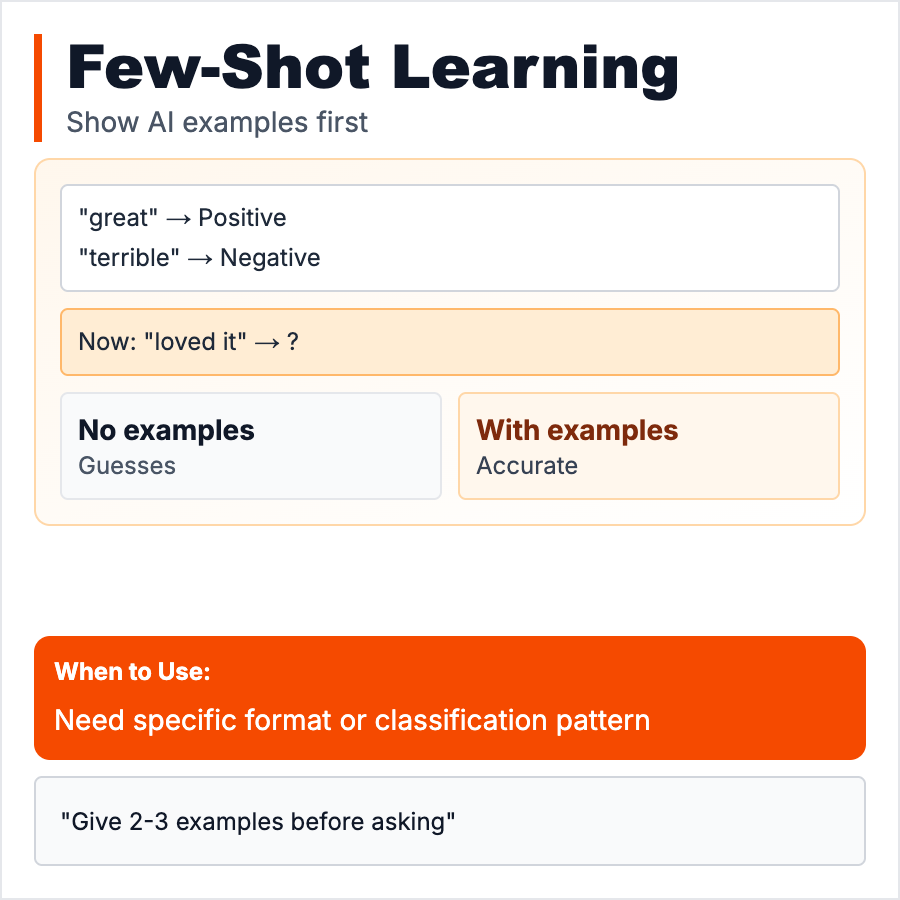
Task: Click the quoted phrase "loved it"
Action: pyautogui.click(x=196, y=342)
